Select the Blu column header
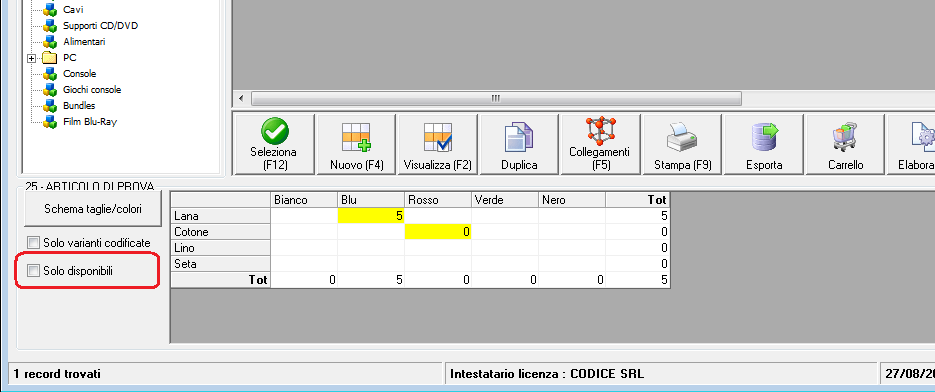 pos(371,200)
